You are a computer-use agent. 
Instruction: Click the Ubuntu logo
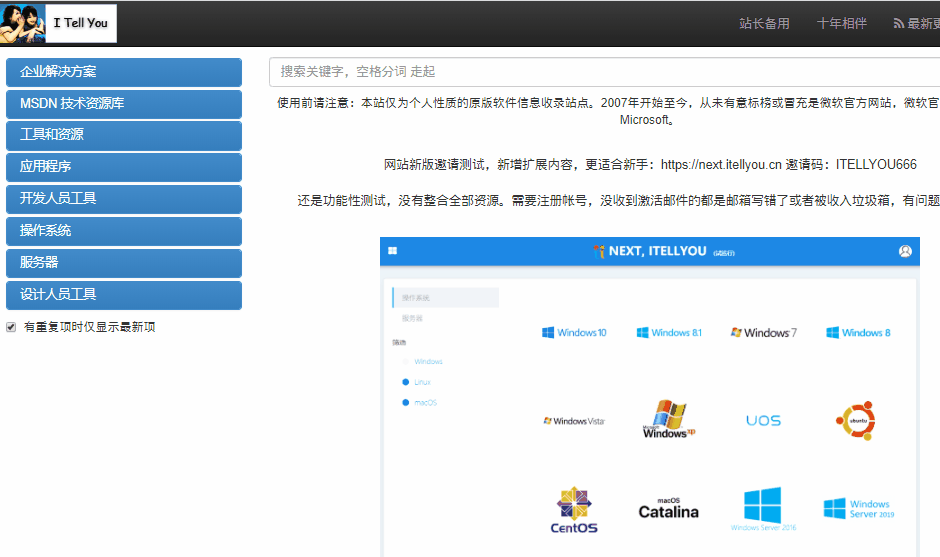[856, 421]
